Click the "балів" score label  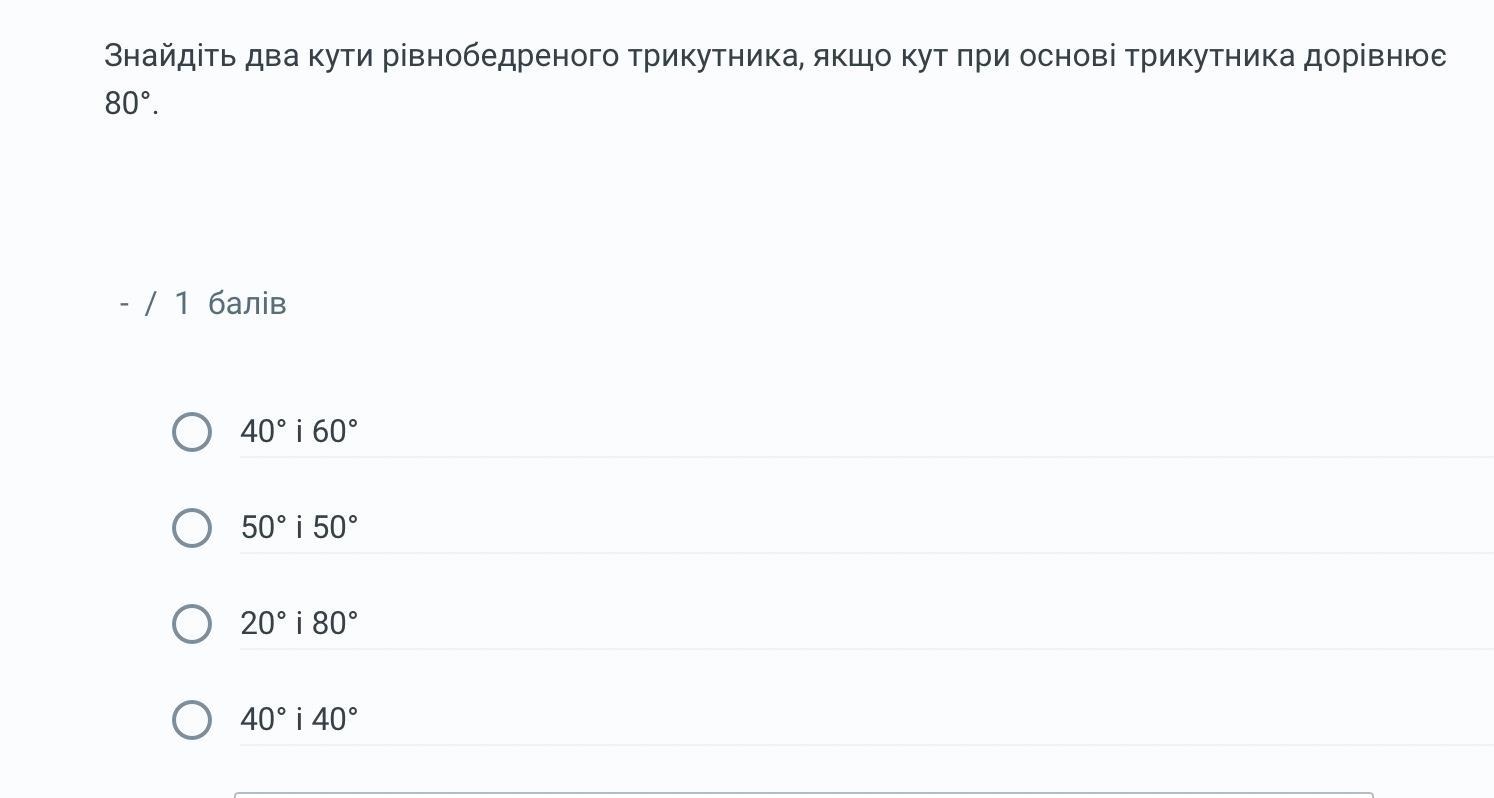pos(247,304)
